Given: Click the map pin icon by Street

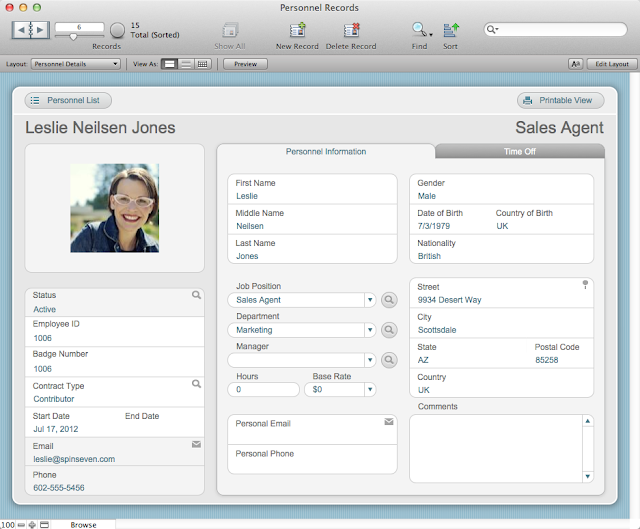Looking at the screenshot, I should (x=585, y=285).
